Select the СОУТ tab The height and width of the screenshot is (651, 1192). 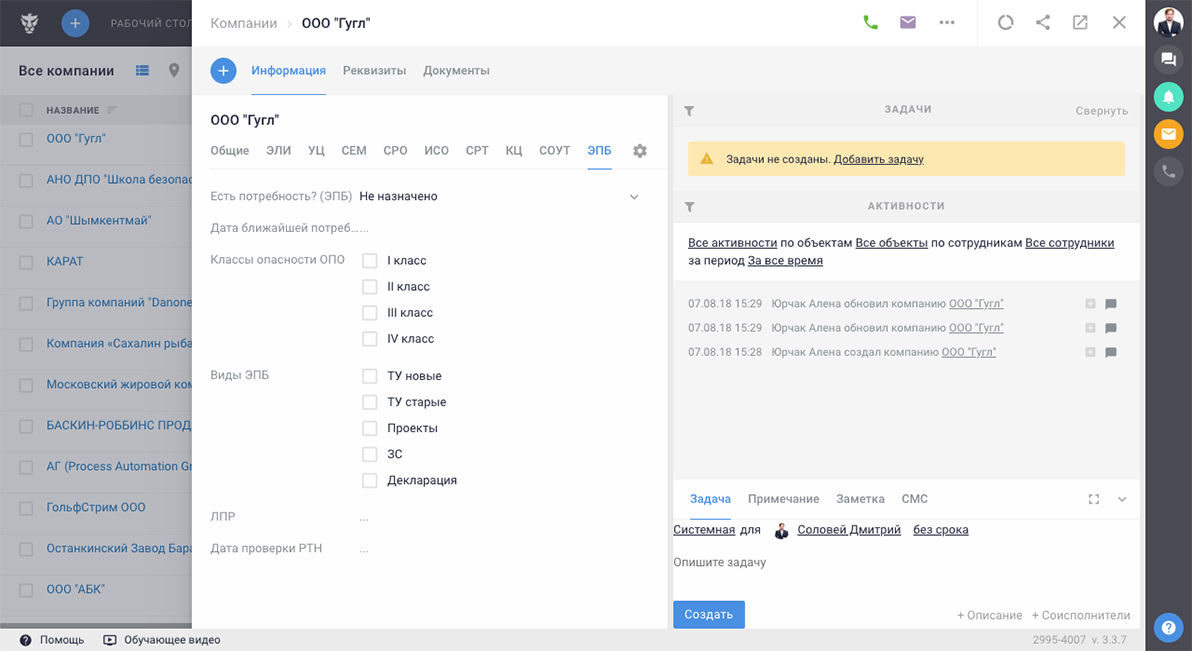(x=554, y=151)
